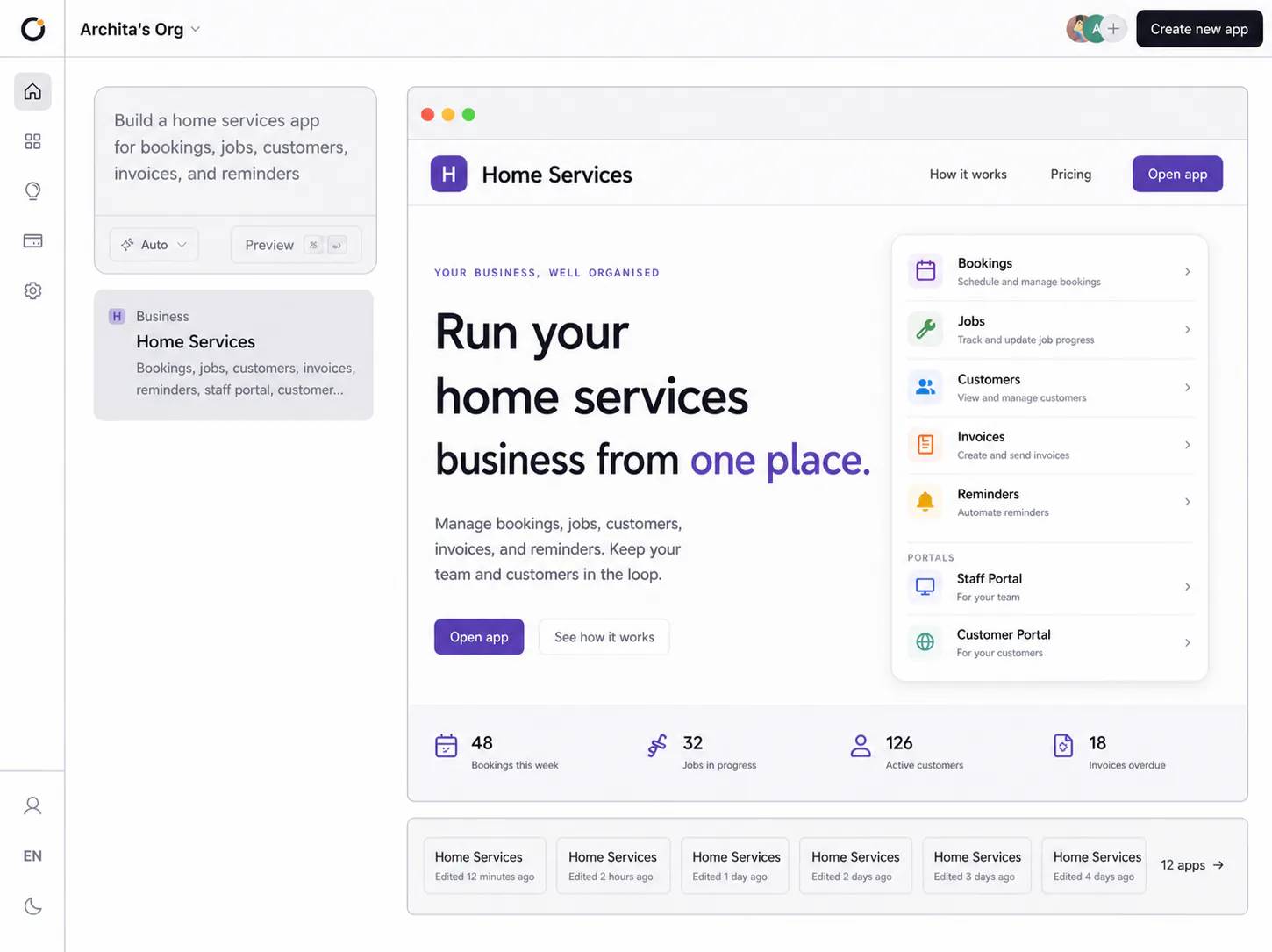
Task: Click the user profile icon in sidebar
Action: coord(32,805)
